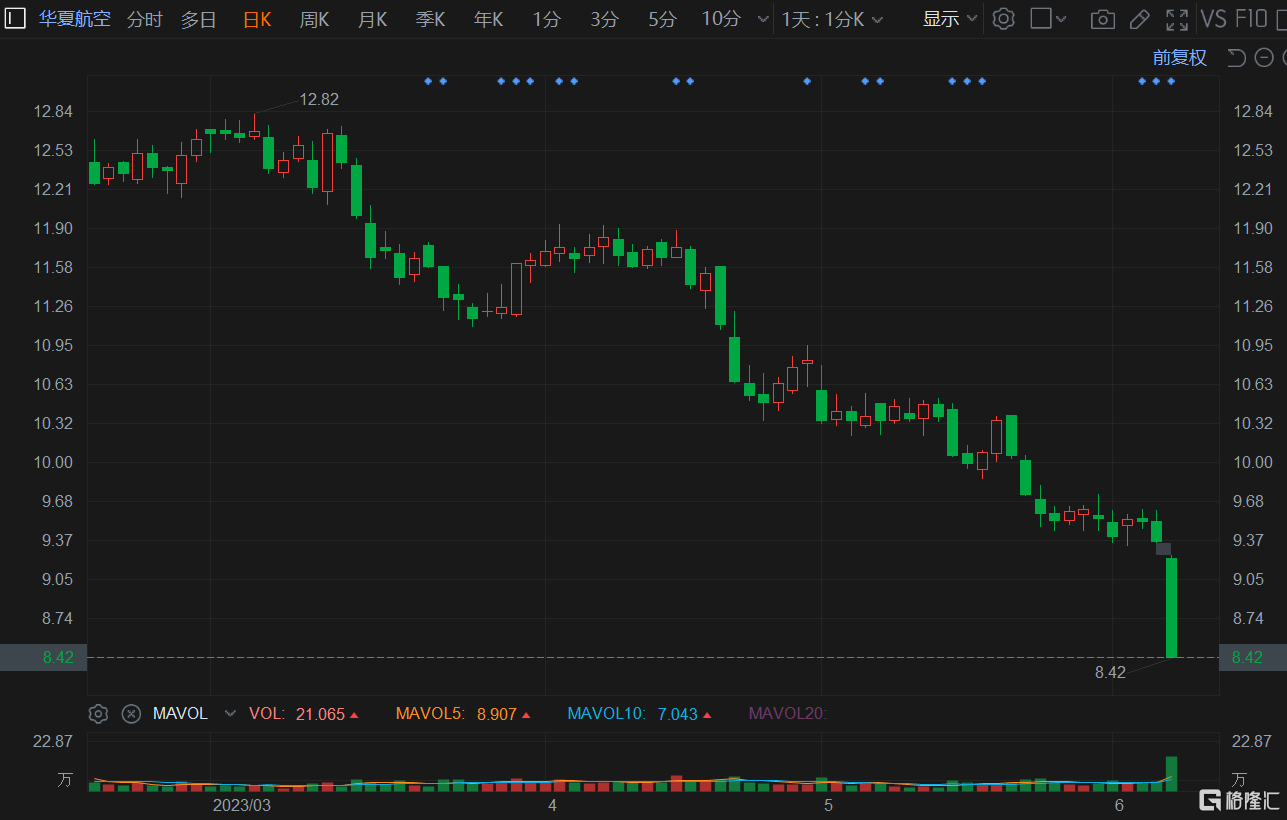Toggle the sidebar panel icon beside 华夏航空
1287x820 pixels.
click(16, 19)
